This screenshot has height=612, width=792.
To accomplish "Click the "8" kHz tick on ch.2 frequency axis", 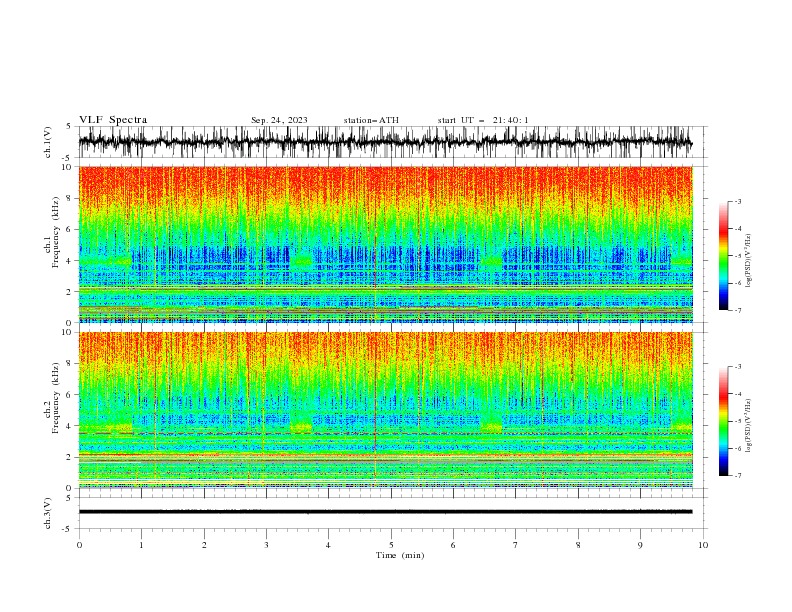I will pos(69,364).
